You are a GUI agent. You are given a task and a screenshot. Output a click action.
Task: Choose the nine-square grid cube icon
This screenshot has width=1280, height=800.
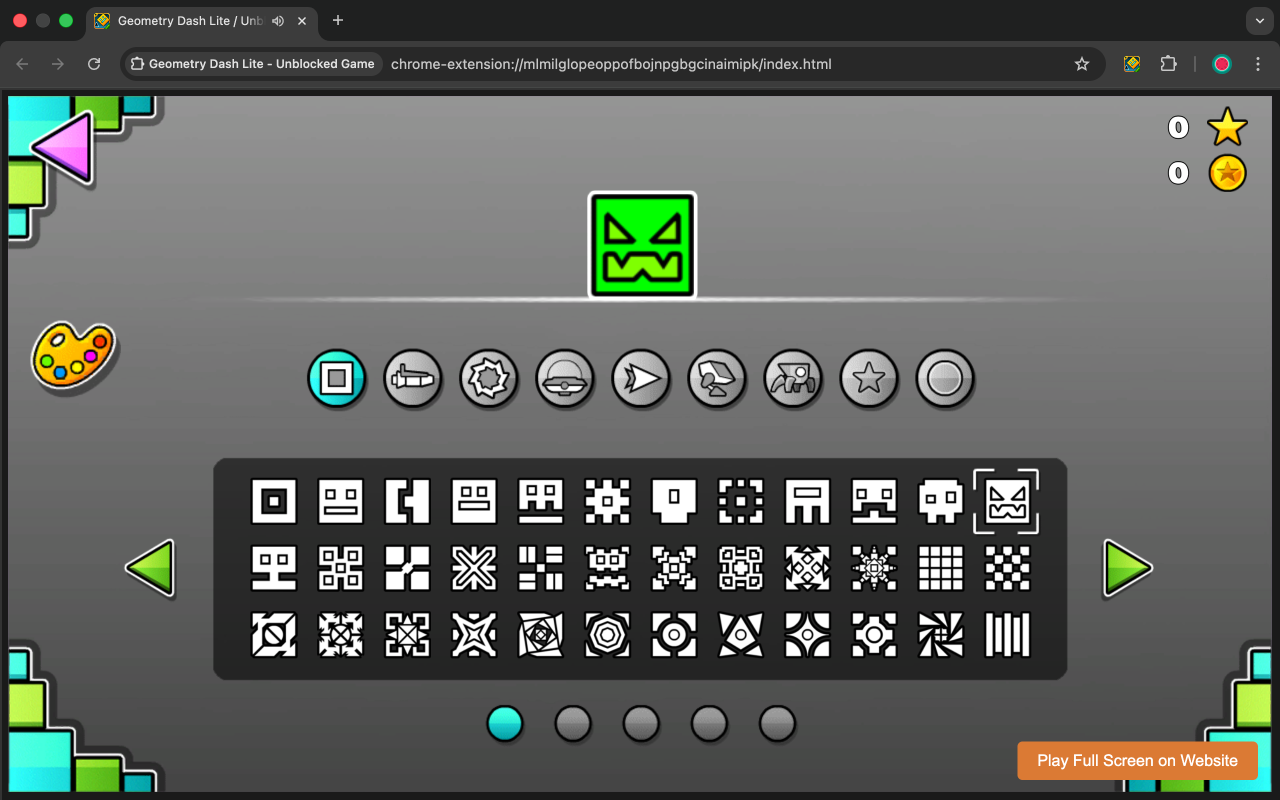[941, 568]
